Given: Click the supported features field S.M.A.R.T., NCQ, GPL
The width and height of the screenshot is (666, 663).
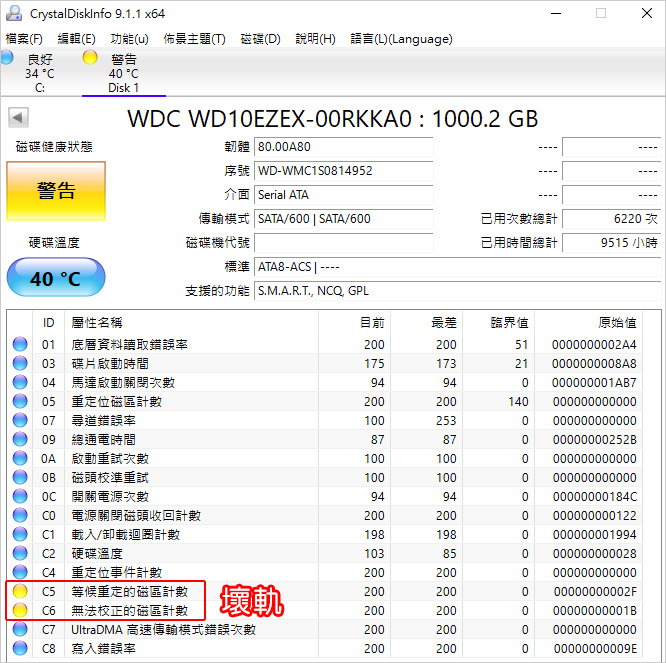Looking at the screenshot, I should pyautogui.click(x=457, y=291).
